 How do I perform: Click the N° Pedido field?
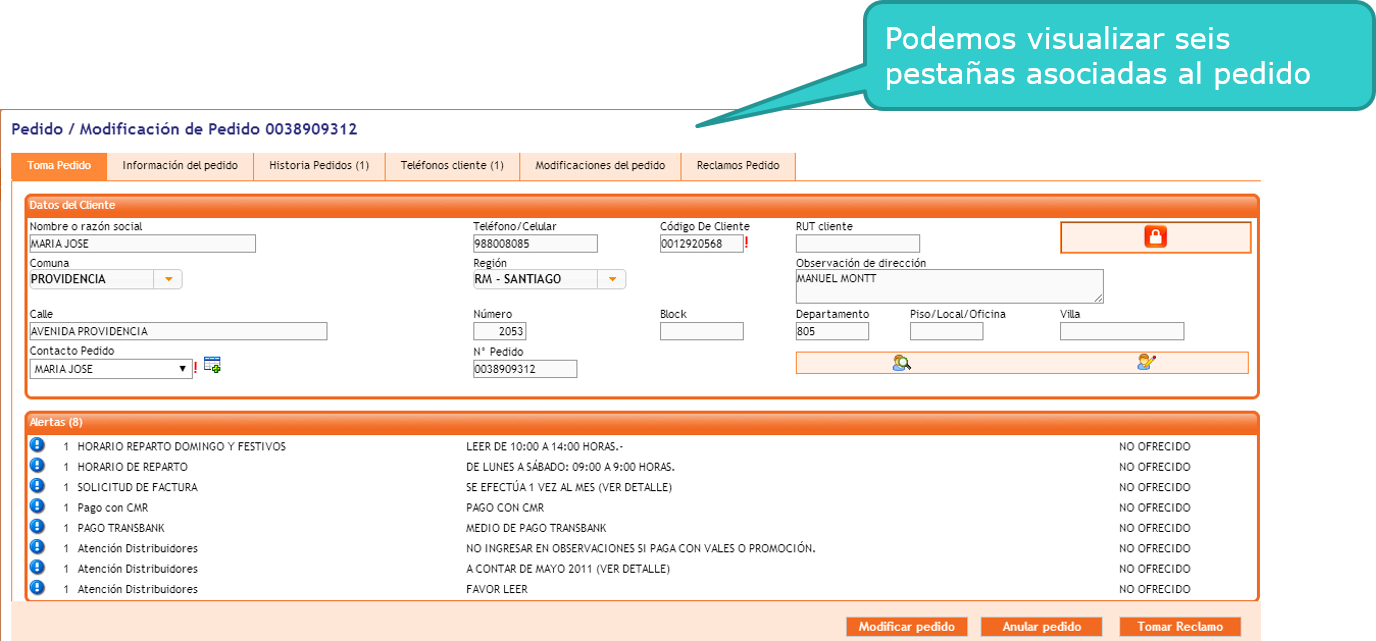(525, 369)
